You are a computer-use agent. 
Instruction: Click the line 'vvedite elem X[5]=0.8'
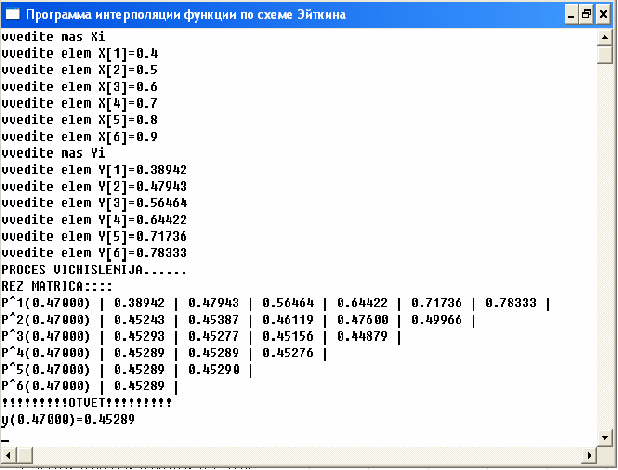[x=80, y=120]
